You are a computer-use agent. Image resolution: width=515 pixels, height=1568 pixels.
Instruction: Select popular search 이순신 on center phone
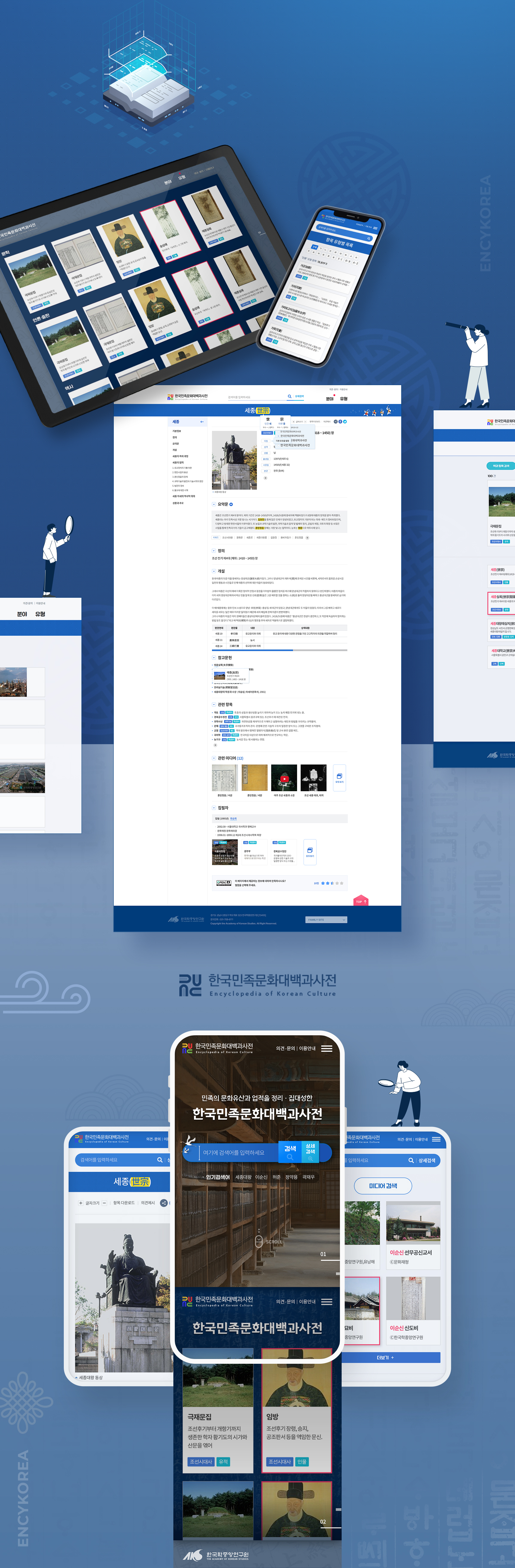(261, 1177)
